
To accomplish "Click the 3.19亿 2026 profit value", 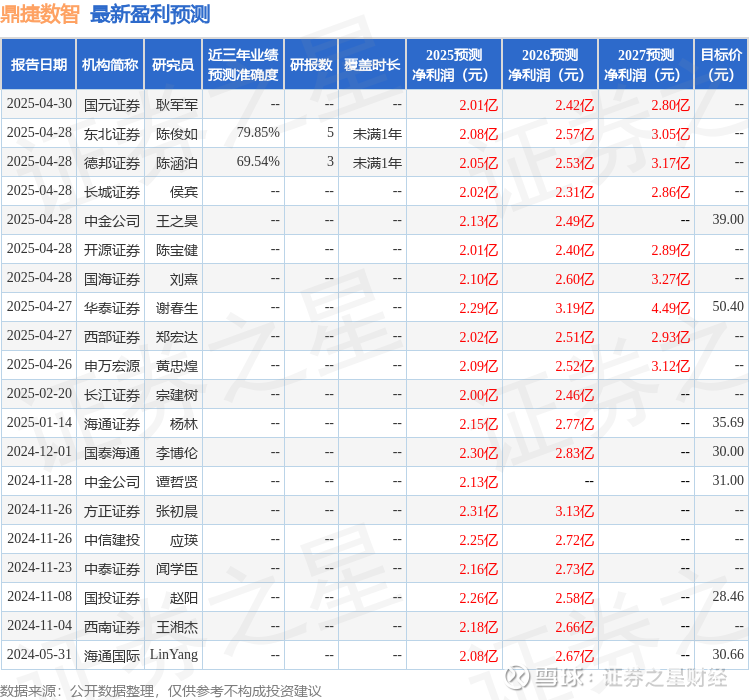I will (575, 308).
